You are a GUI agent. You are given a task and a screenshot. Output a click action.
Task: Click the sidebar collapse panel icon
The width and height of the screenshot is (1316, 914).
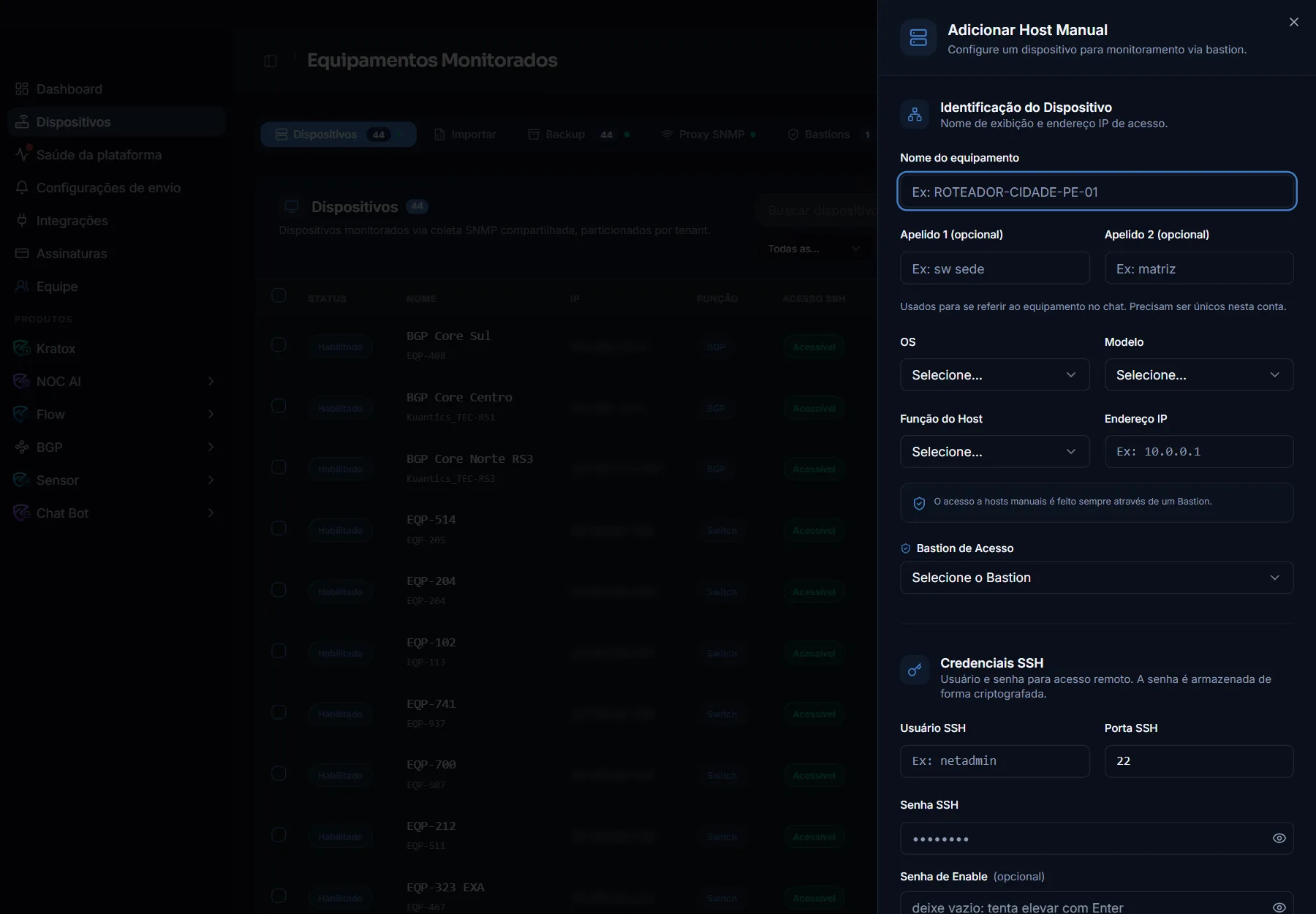point(271,61)
